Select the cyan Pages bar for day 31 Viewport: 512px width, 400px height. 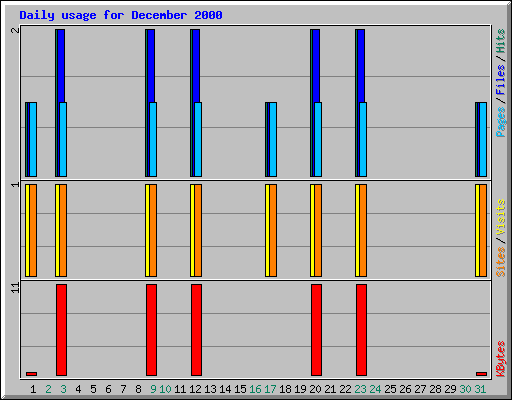point(483,139)
